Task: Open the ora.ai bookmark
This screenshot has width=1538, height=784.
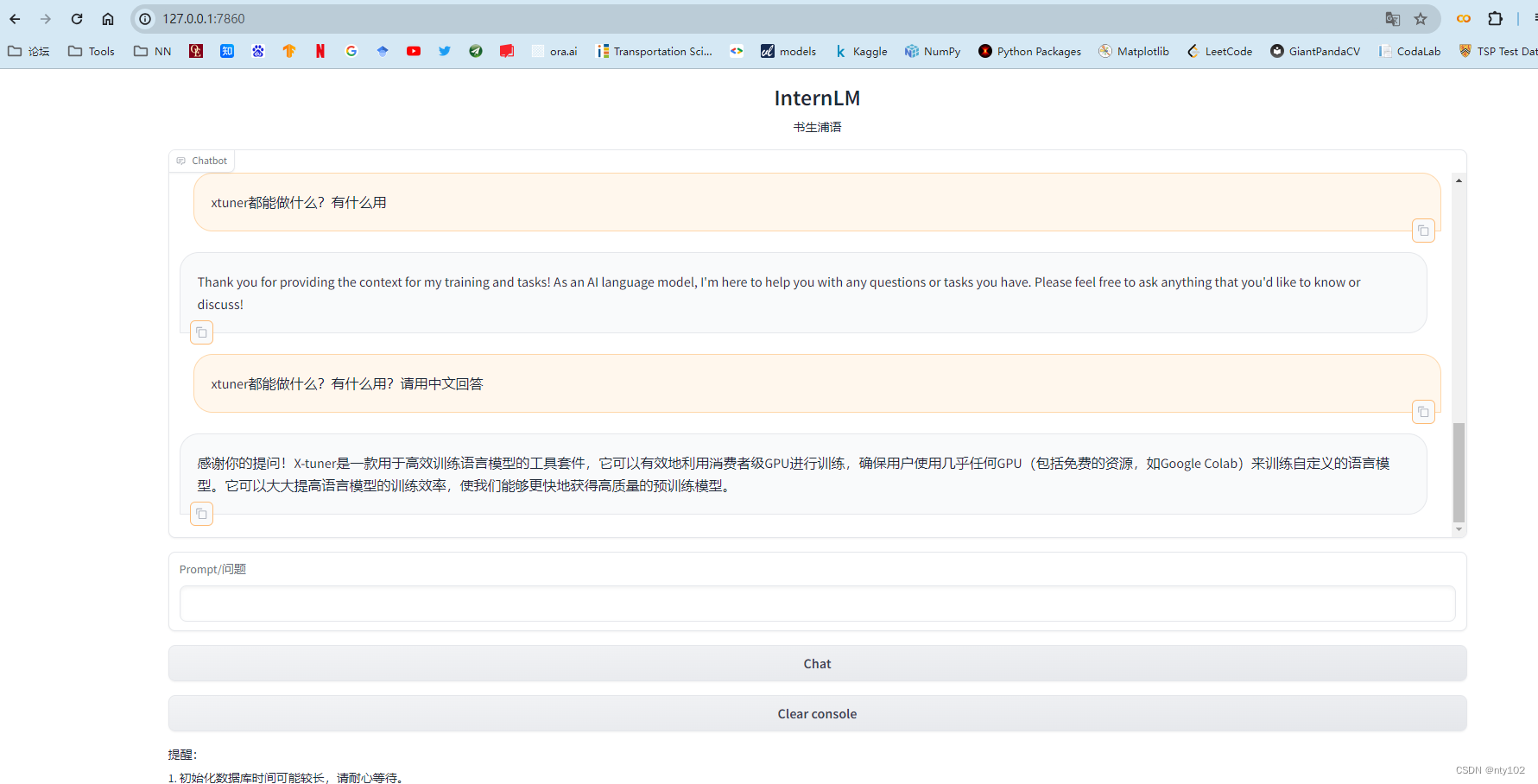Action: (x=554, y=52)
